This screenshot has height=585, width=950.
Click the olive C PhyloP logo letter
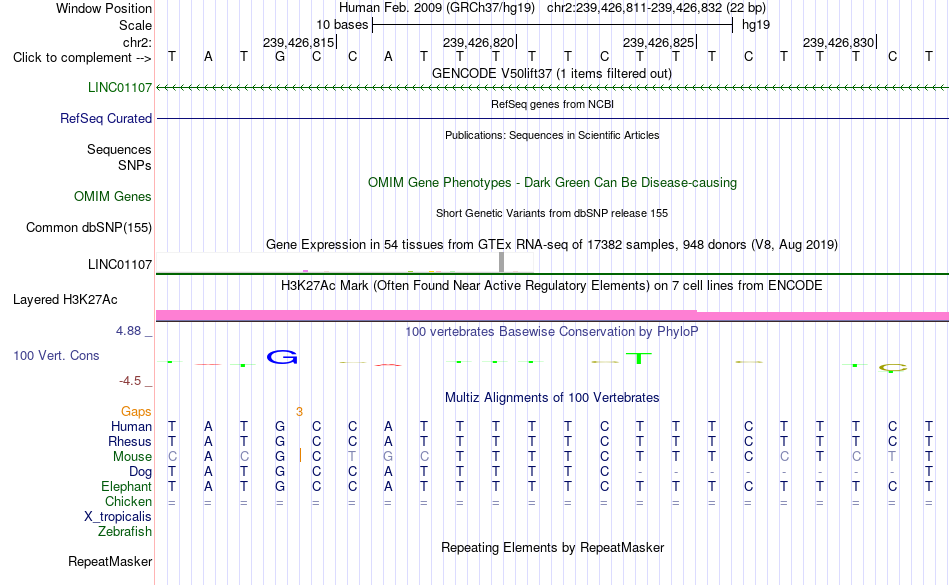tap(892, 368)
